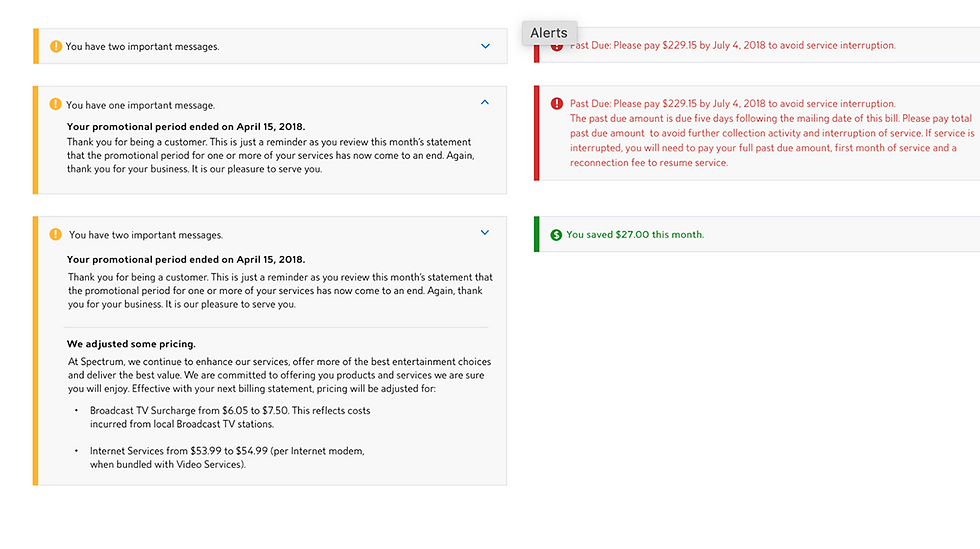Click 'You have two important messages.' in alert with pricing adjustments

pyautogui.click(x=146, y=235)
